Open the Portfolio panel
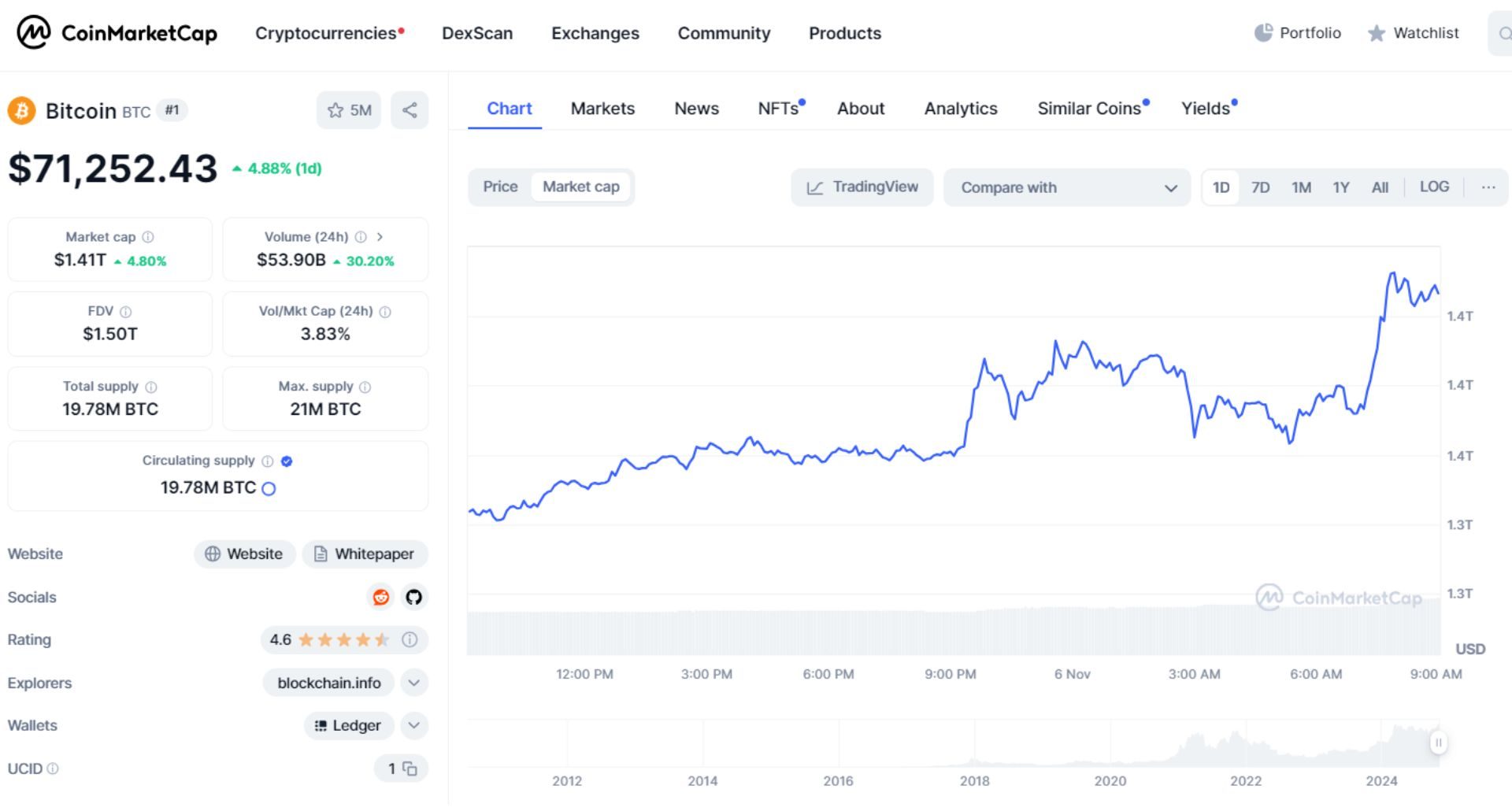Viewport: 1512px width, 811px height. coord(1297,33)
